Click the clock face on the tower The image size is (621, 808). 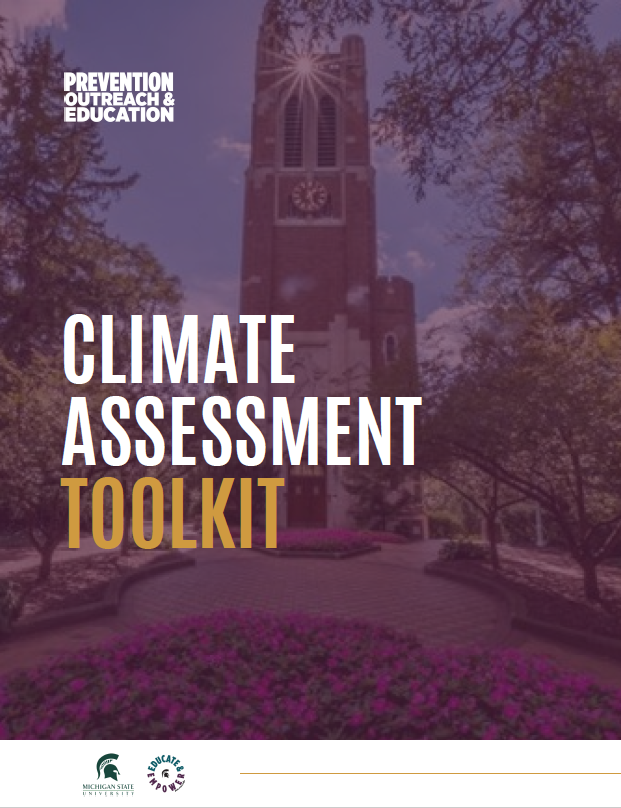[309, 194]
